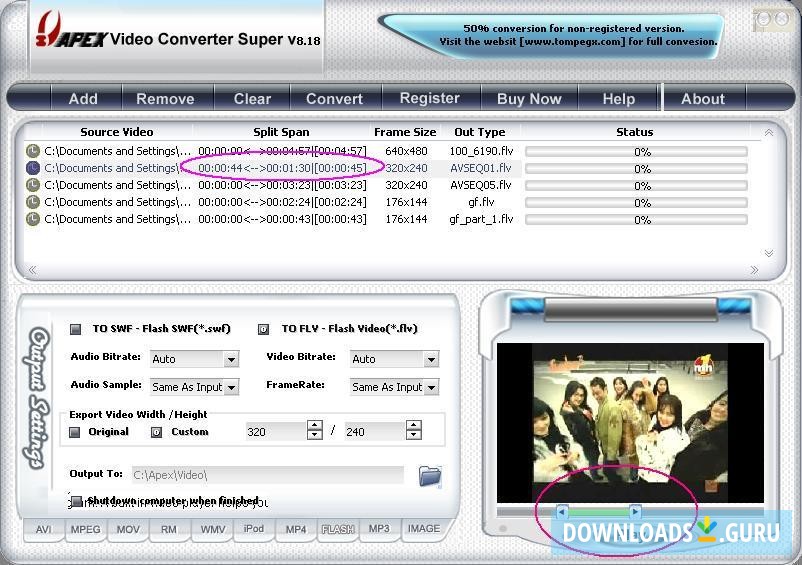
Task: Click the Out Type column header
Action: (x=480, y=132)
